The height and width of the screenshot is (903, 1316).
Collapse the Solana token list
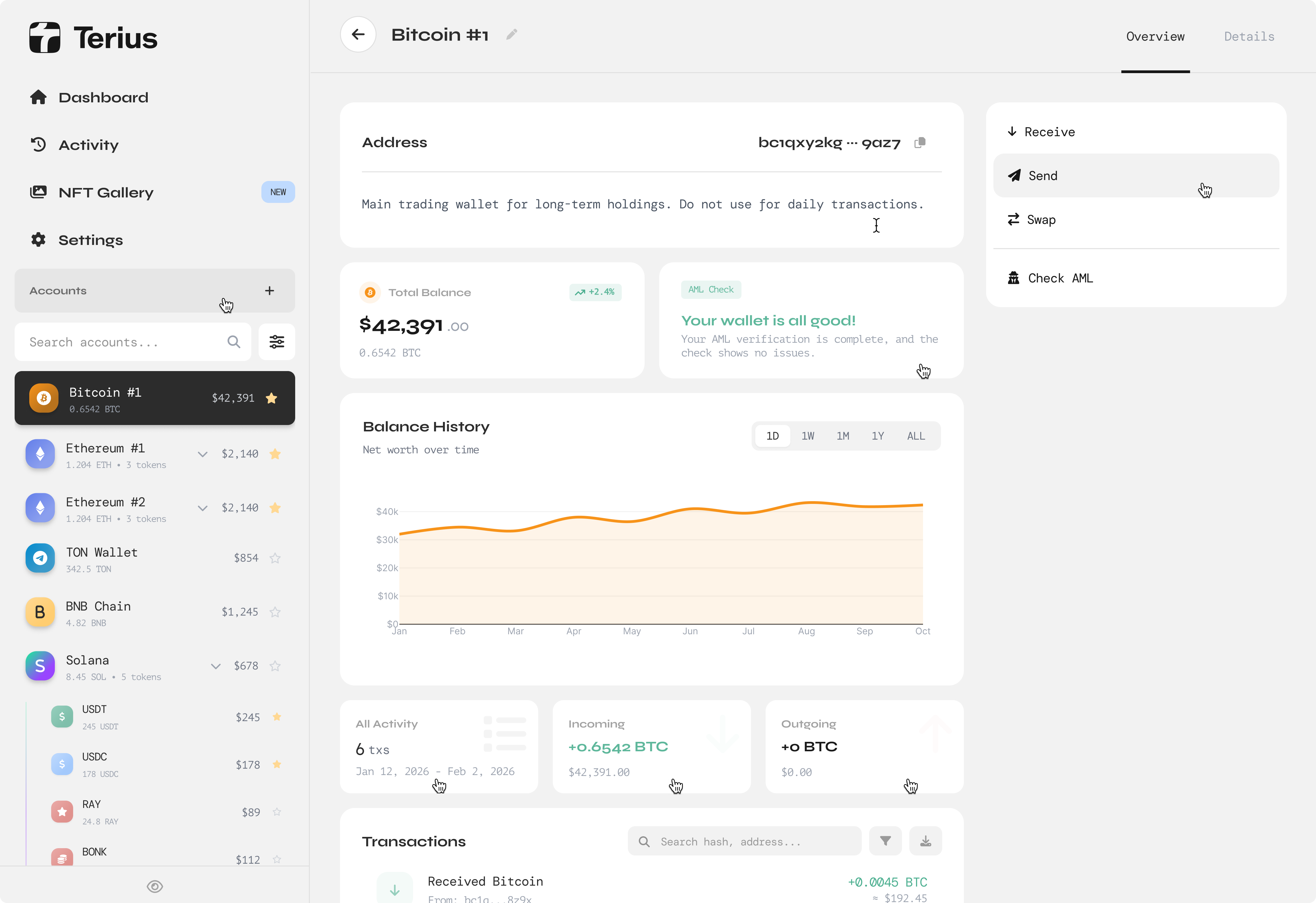click(x=215, y=666)
